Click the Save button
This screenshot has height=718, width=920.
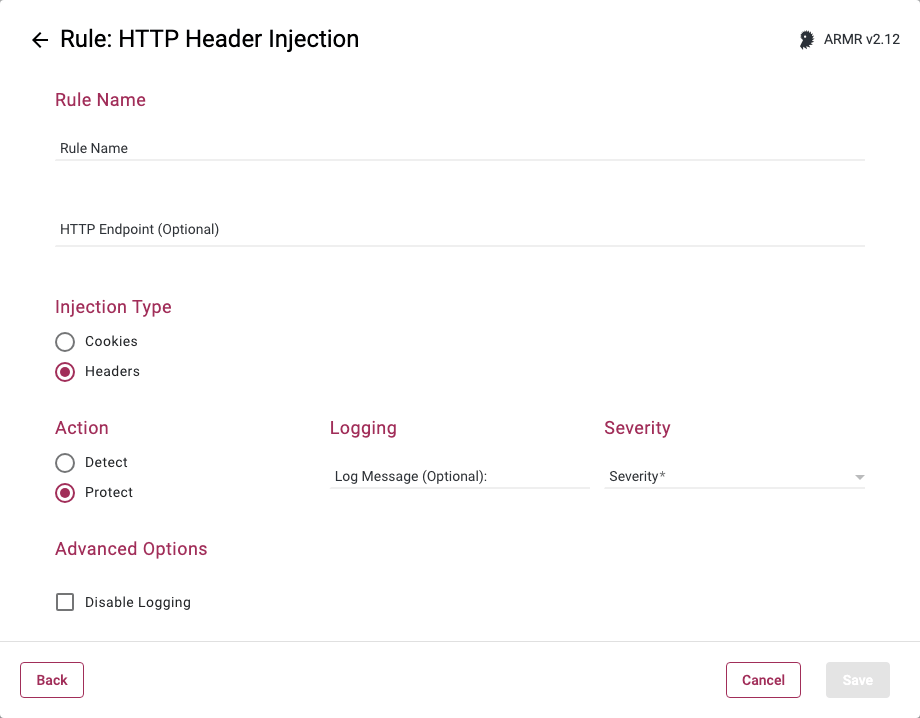(x=857, y=680)
